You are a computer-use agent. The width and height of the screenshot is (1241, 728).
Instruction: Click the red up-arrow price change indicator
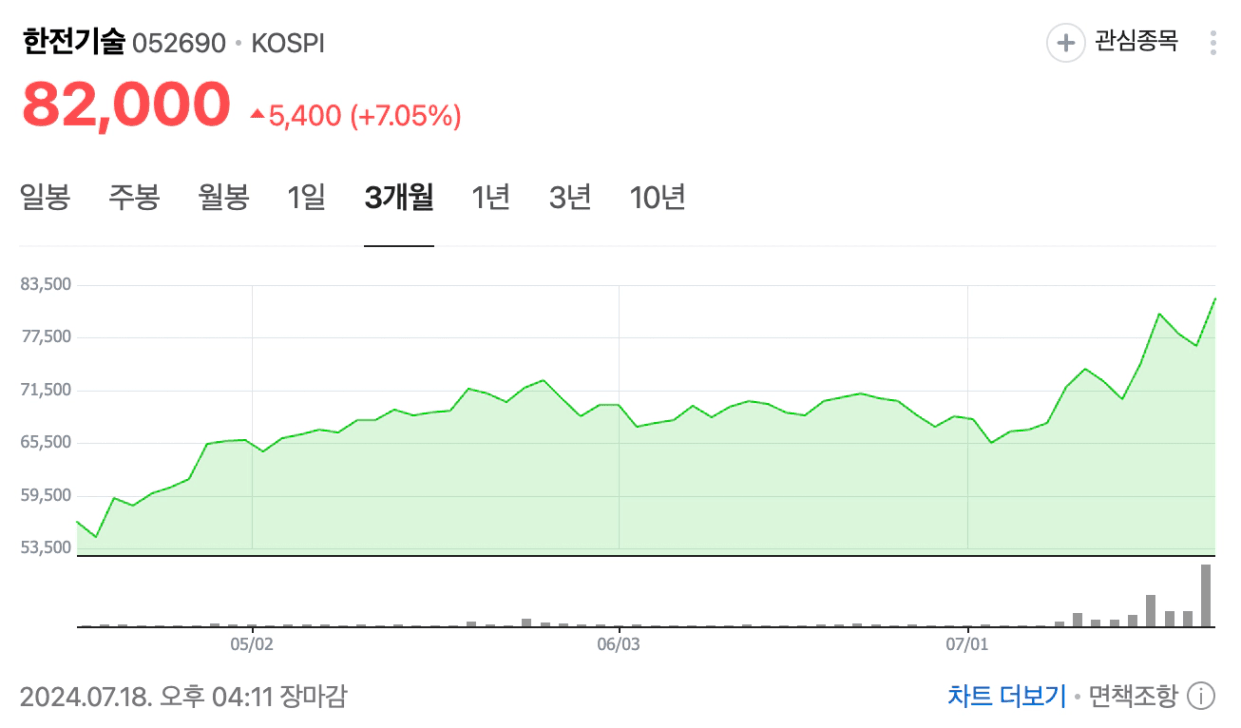coord(257,115)
